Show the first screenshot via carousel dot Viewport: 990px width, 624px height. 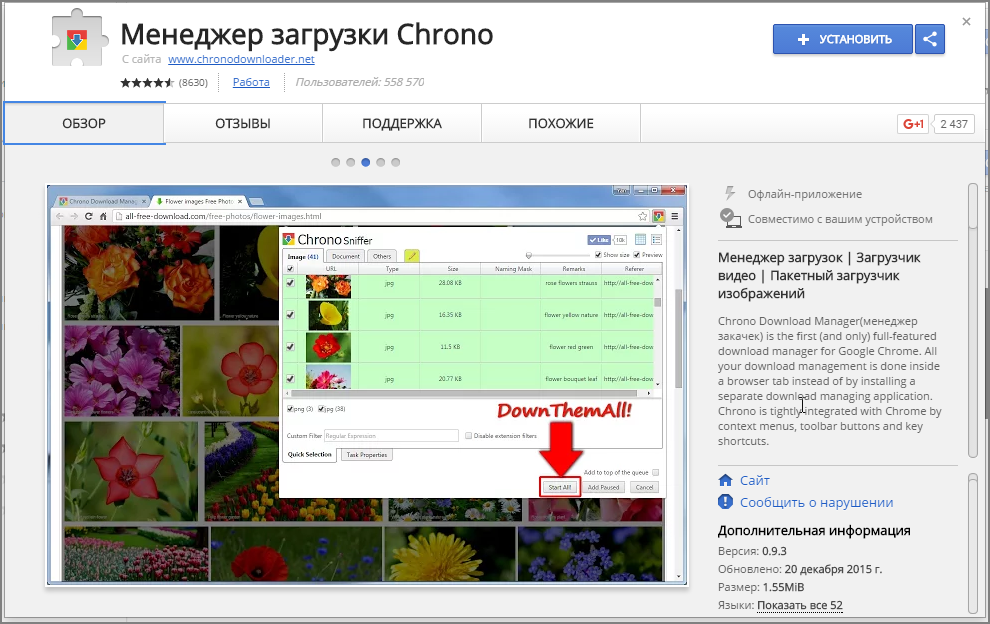(x=335, y=162)
